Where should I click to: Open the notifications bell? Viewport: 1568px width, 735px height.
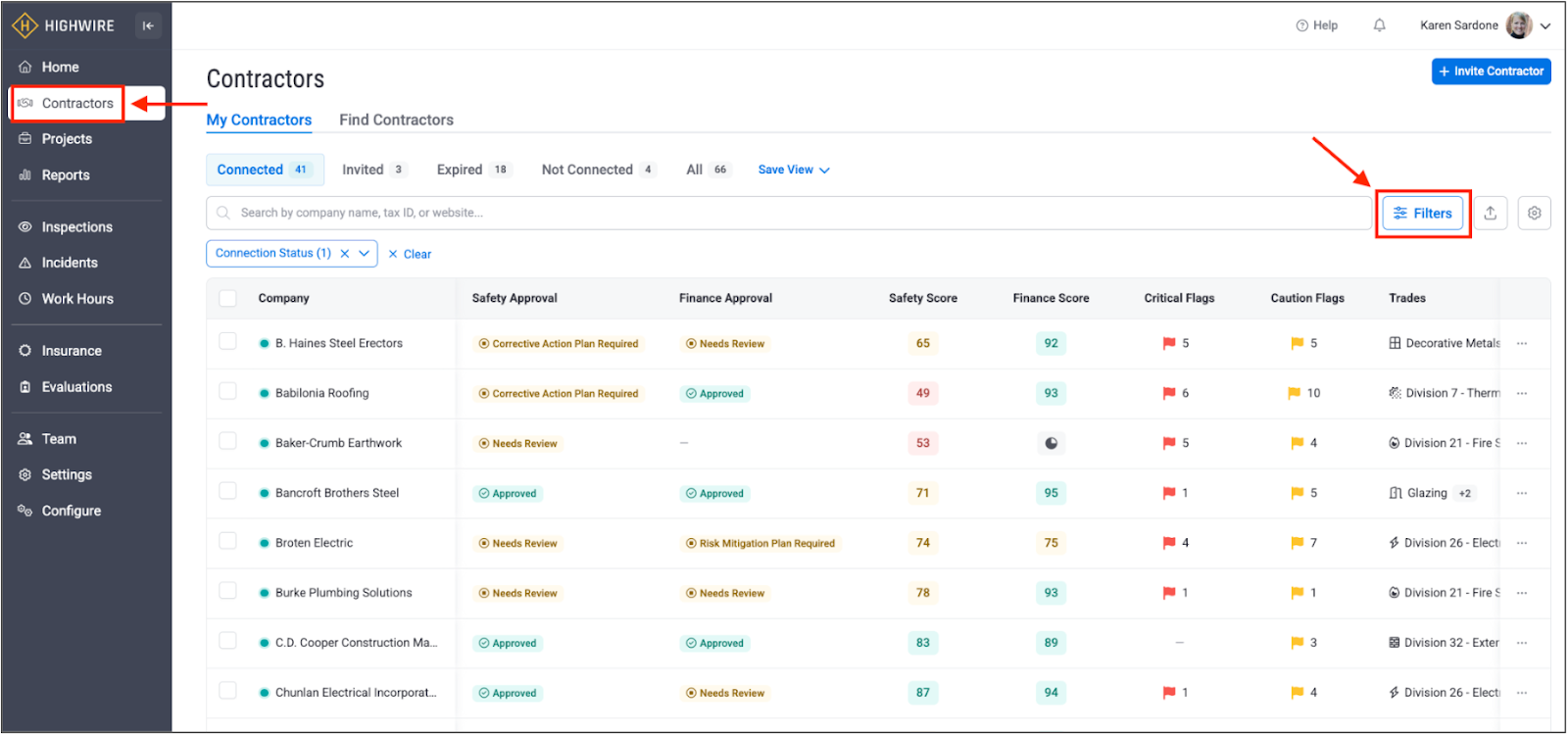point(1379,25)
